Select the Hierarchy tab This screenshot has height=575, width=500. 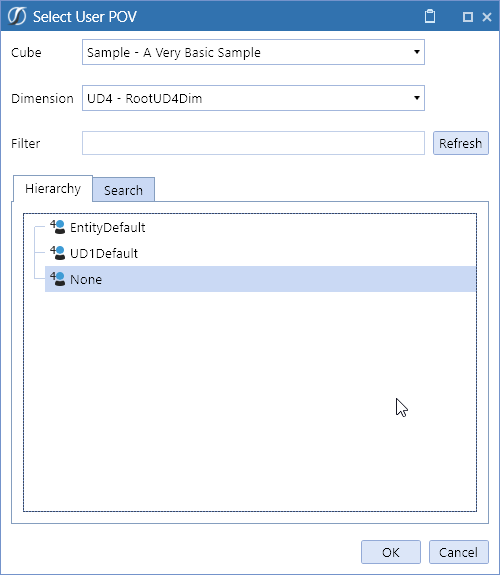tap(53, 188)
